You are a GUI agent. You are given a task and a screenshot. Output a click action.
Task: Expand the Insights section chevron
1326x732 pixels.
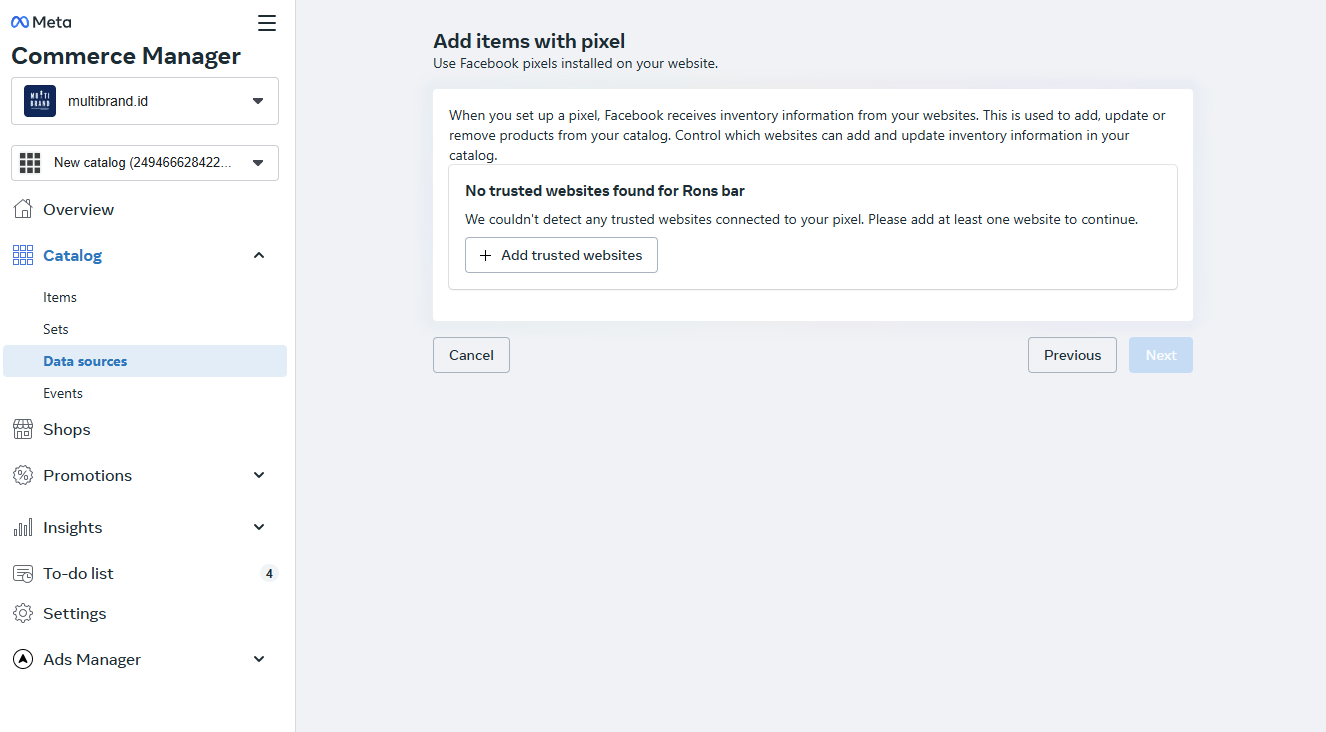pos(259,527)
